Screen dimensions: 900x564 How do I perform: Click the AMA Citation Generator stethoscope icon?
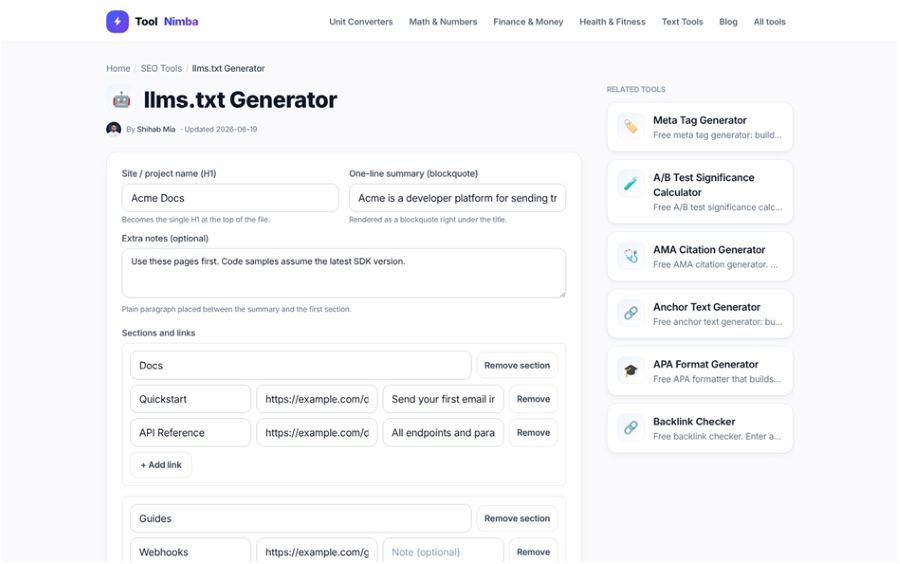630,256
